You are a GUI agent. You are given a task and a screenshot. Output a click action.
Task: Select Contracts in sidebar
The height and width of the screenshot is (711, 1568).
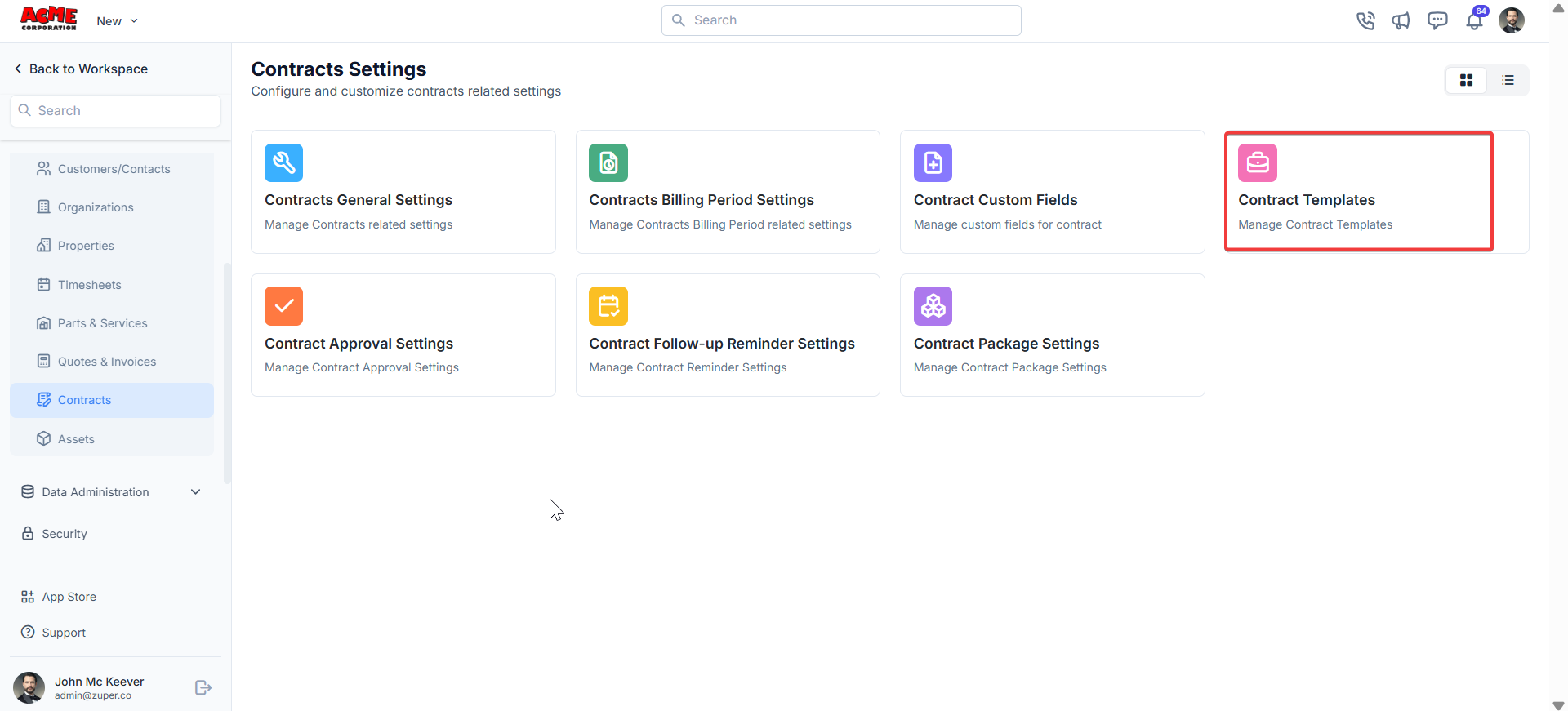[x=112, y=400]
